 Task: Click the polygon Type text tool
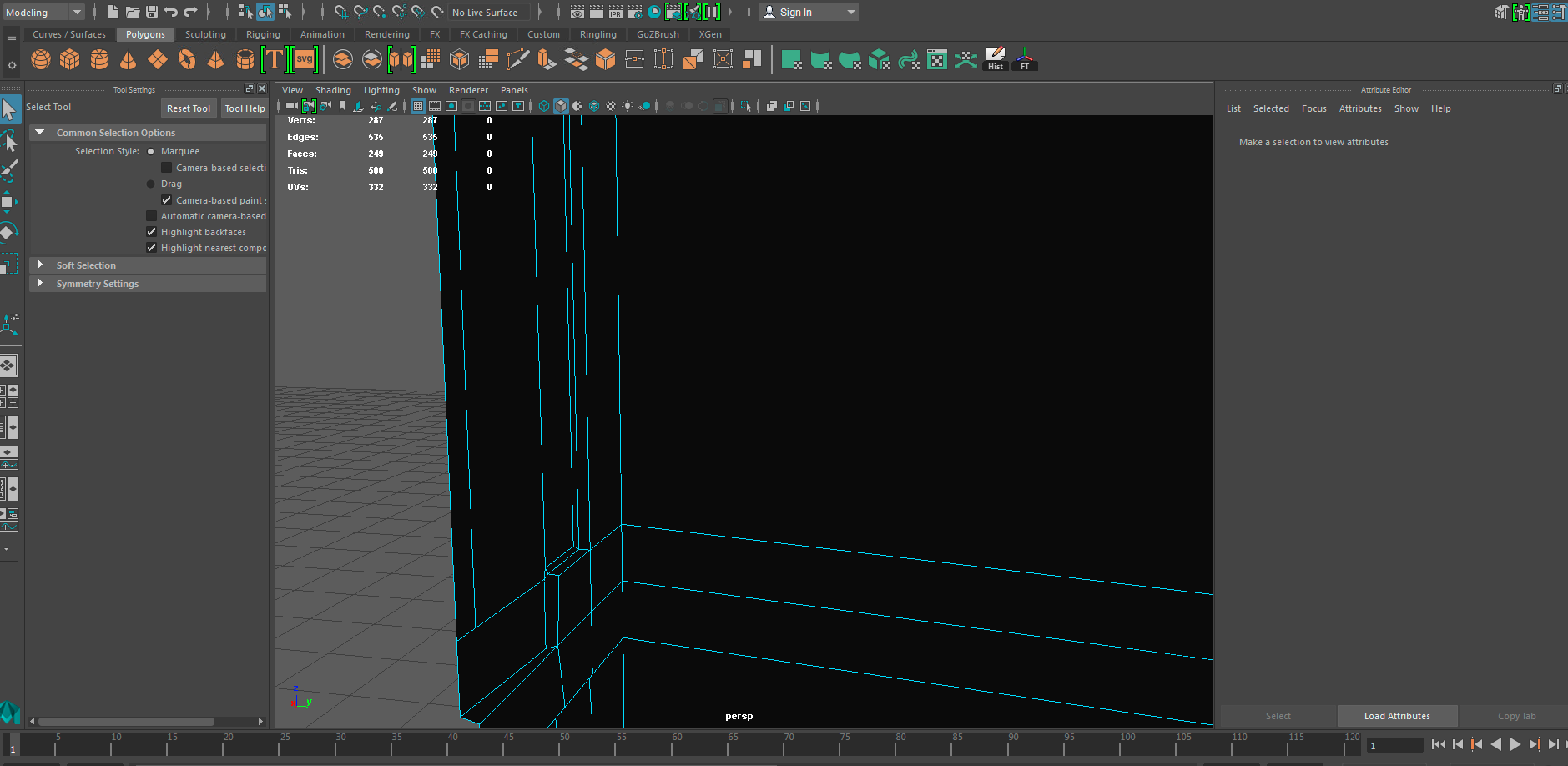274,59
